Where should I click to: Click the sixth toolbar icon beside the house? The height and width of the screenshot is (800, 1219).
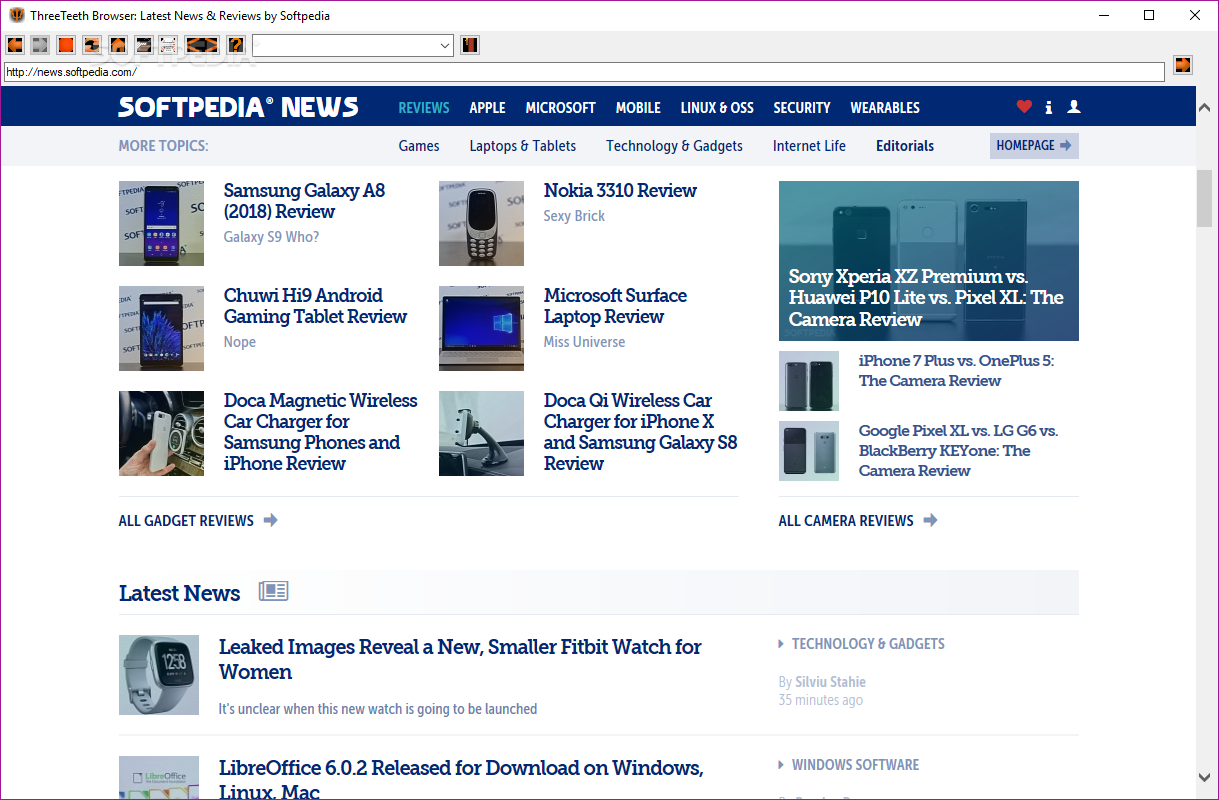144,45
